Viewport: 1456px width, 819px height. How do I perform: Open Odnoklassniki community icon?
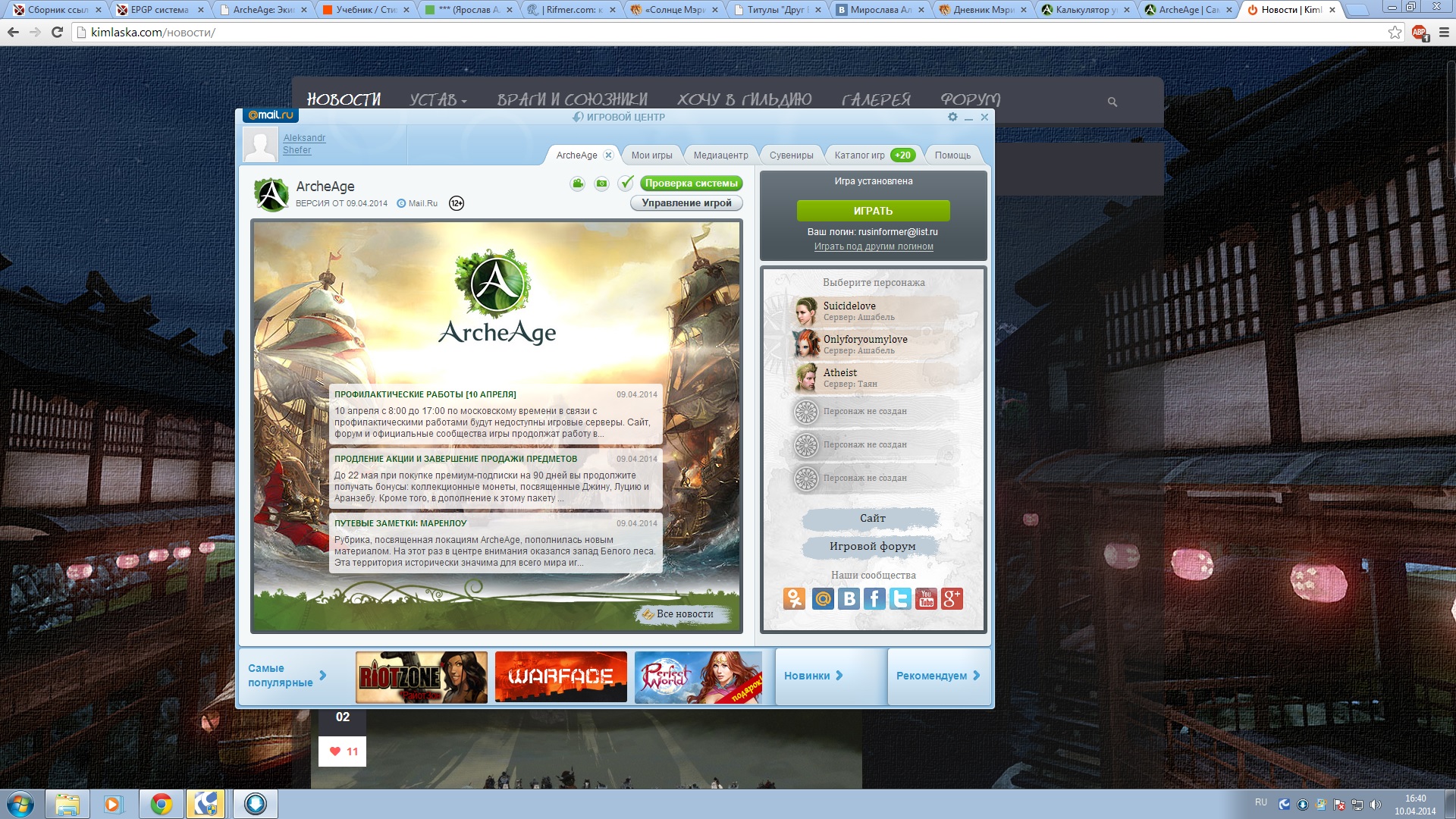795,599
